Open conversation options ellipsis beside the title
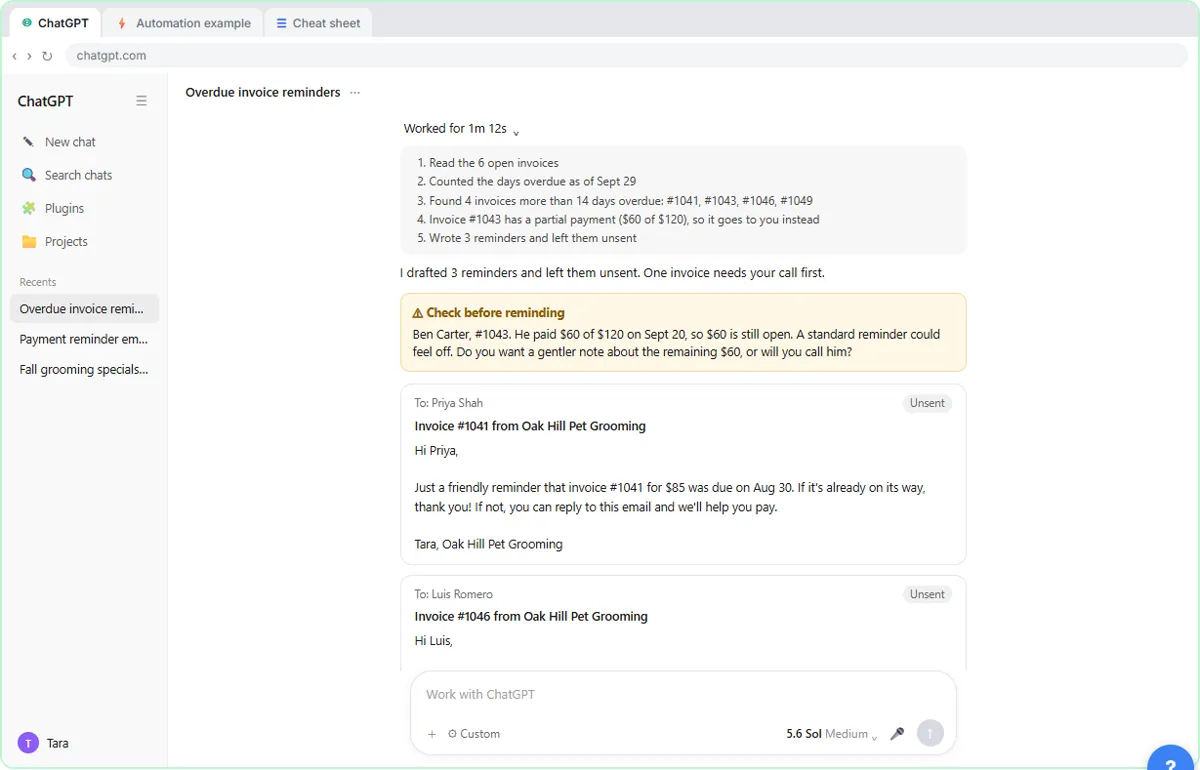 point(355,93)
